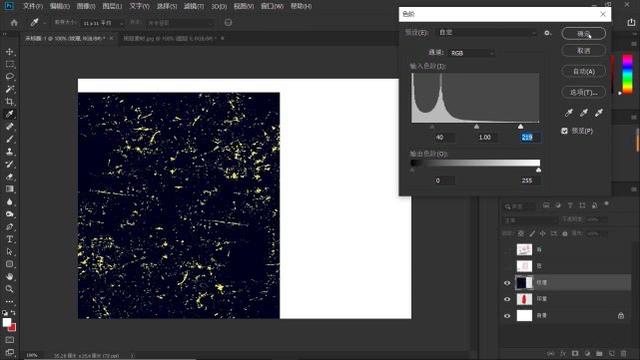Hide the white background layer

tap(507, 316)
